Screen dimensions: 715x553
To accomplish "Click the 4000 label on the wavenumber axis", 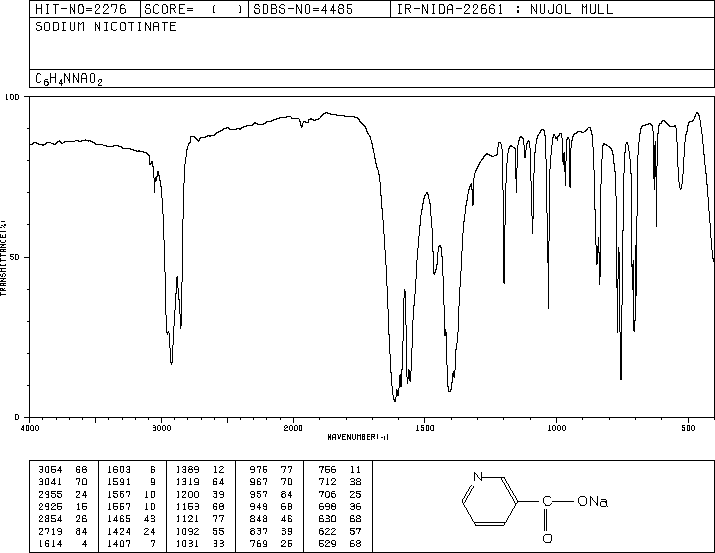I will tap(30, 428).
